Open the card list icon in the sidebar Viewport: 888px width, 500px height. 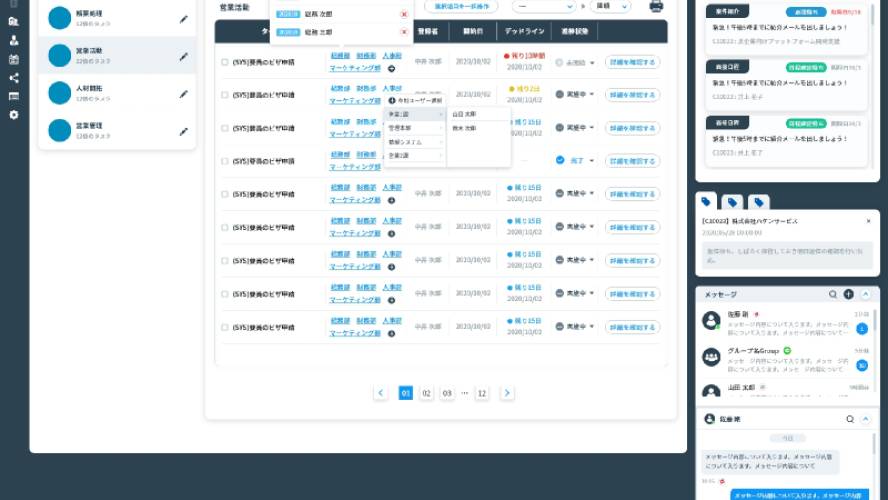coord(14,96)
